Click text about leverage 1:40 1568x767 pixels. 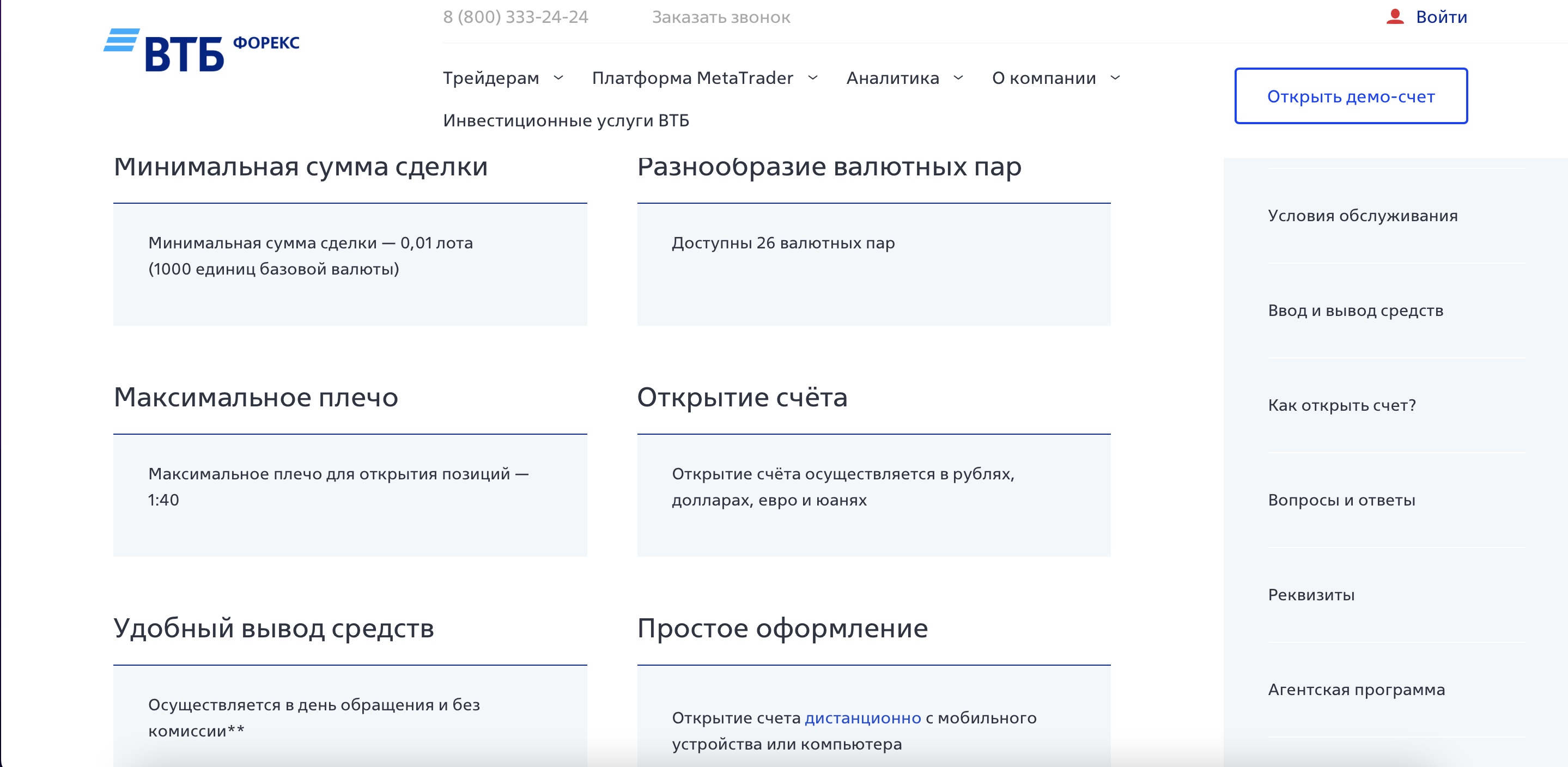[338, 486]
